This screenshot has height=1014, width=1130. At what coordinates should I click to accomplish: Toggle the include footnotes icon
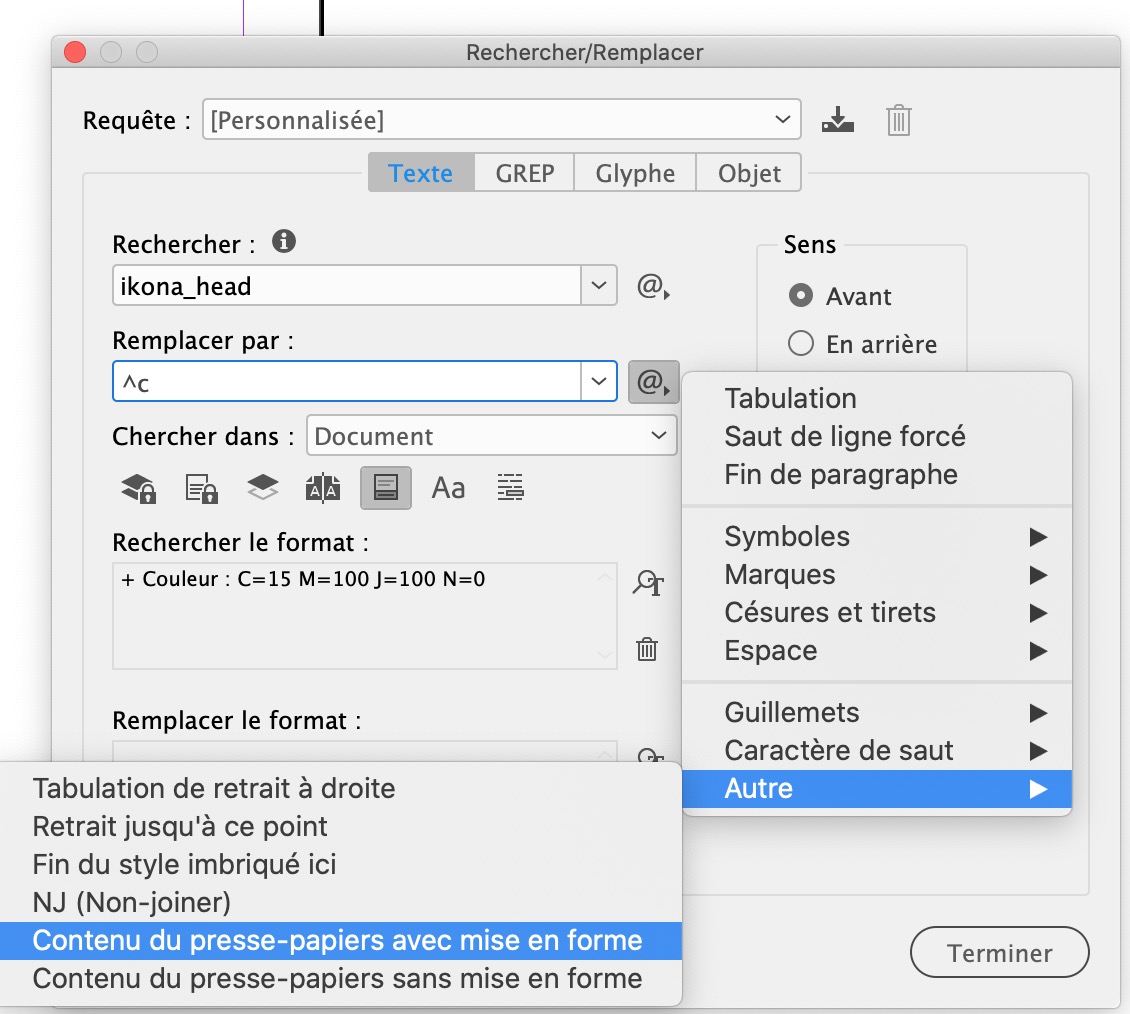click(x=386, y=488)
